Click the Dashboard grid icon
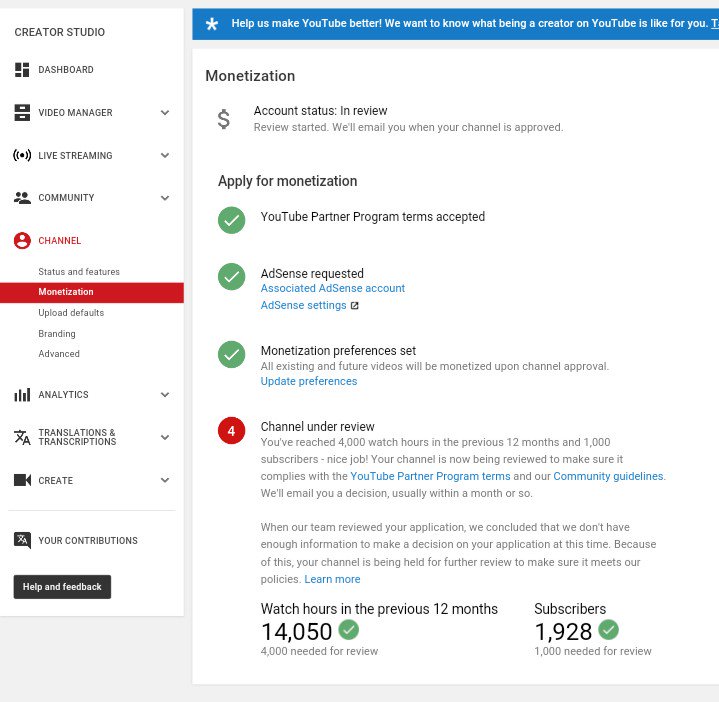Screen dimensions: 719x702 click(22, 70)
